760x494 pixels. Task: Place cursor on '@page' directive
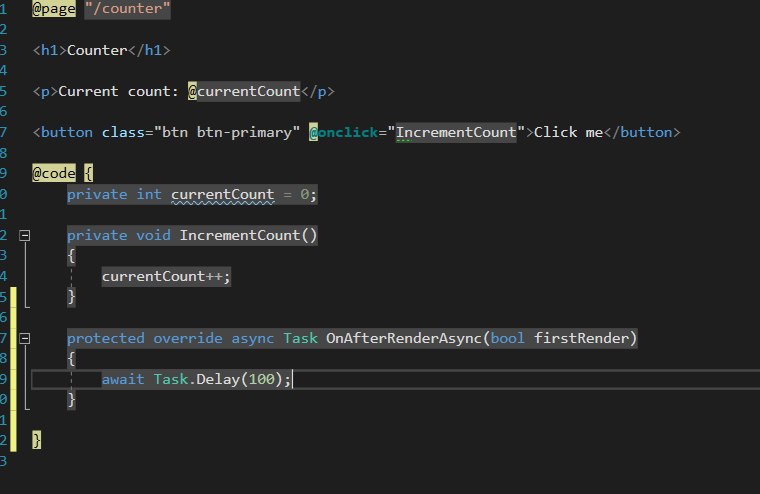pyautogui.click(x=54, y=8)
